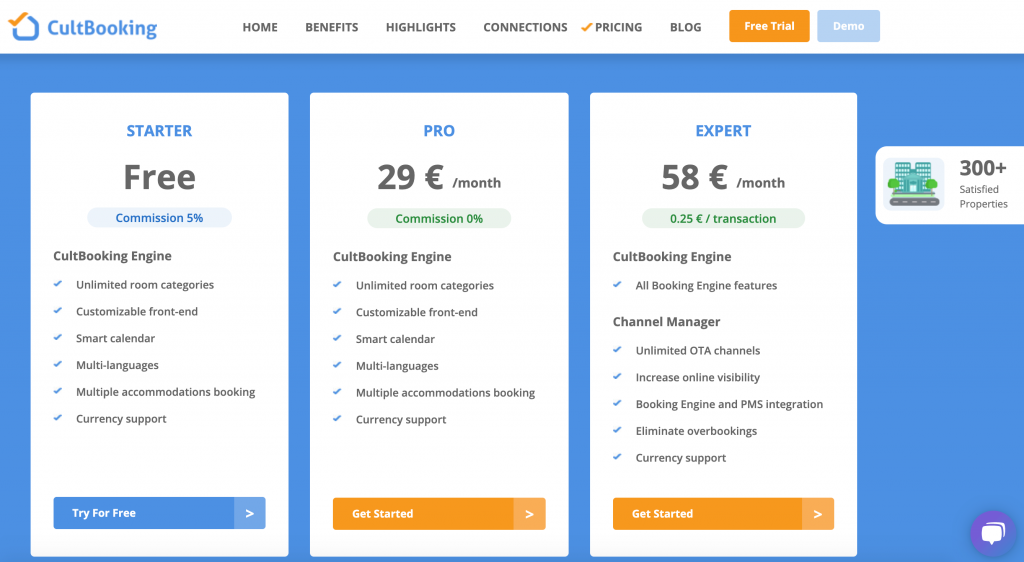
Task: Click checkmark beside Unlimited OTA channels
Action: [x=618, y=350]
